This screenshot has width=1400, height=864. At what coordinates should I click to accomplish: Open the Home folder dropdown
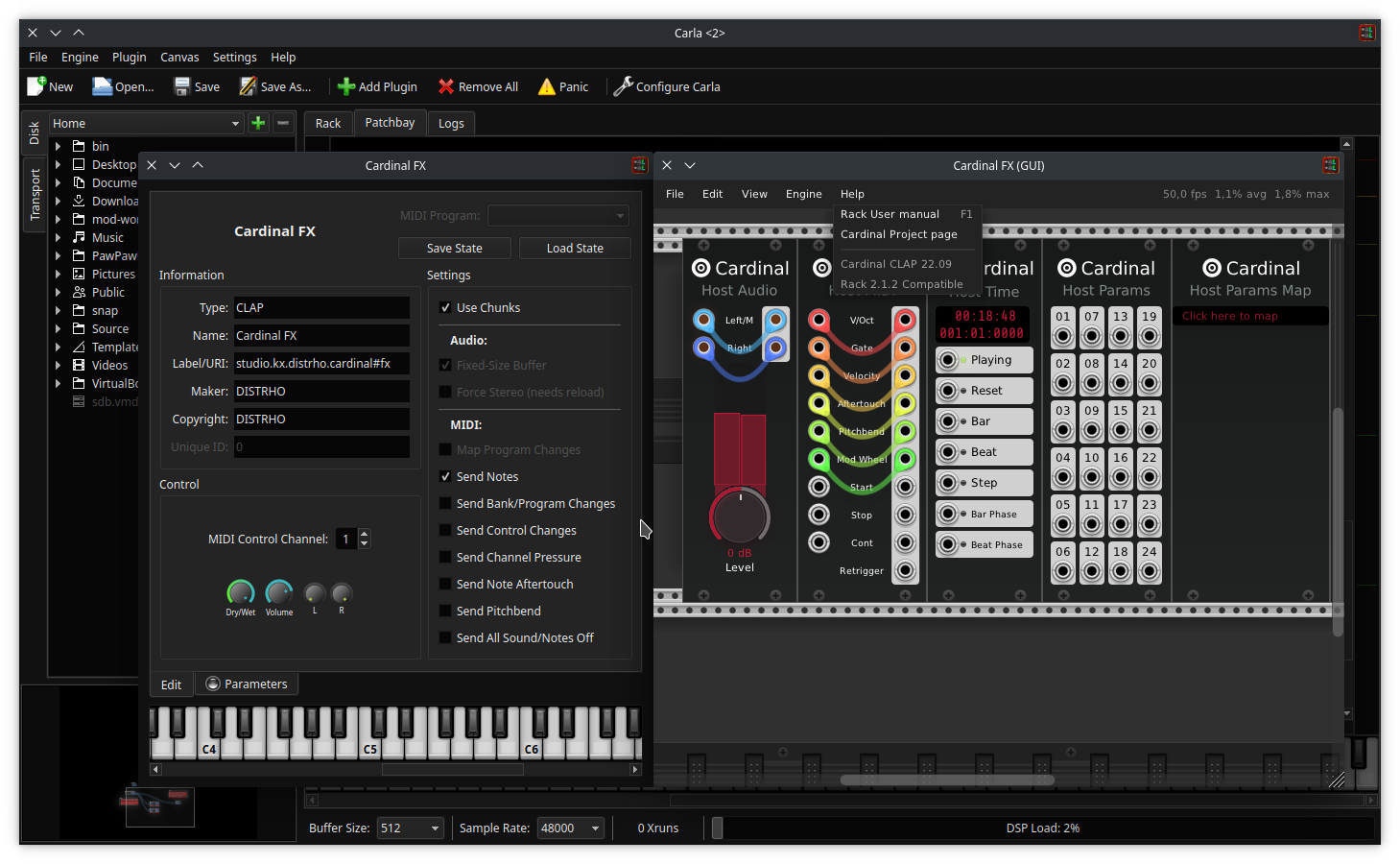click(x=146, y=123)
